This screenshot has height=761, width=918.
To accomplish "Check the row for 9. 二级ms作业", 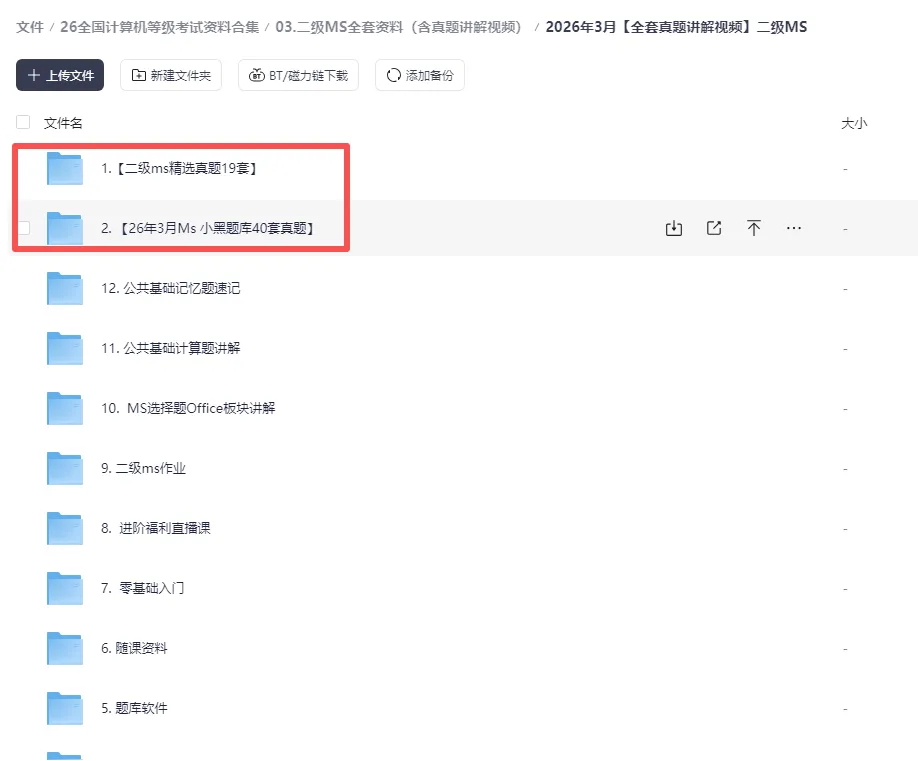I will point(22,468).
